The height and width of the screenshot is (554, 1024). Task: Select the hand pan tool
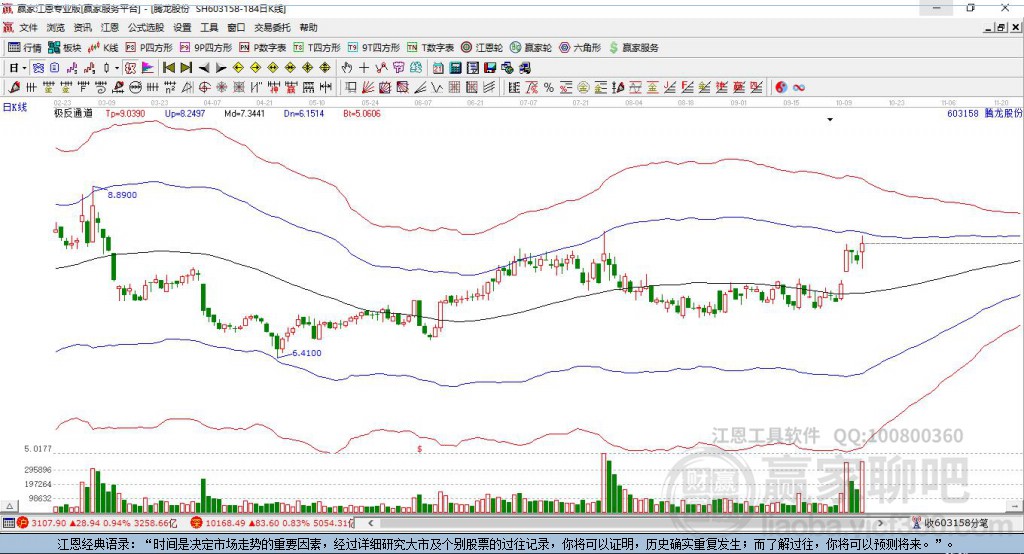tap(346, 67)
